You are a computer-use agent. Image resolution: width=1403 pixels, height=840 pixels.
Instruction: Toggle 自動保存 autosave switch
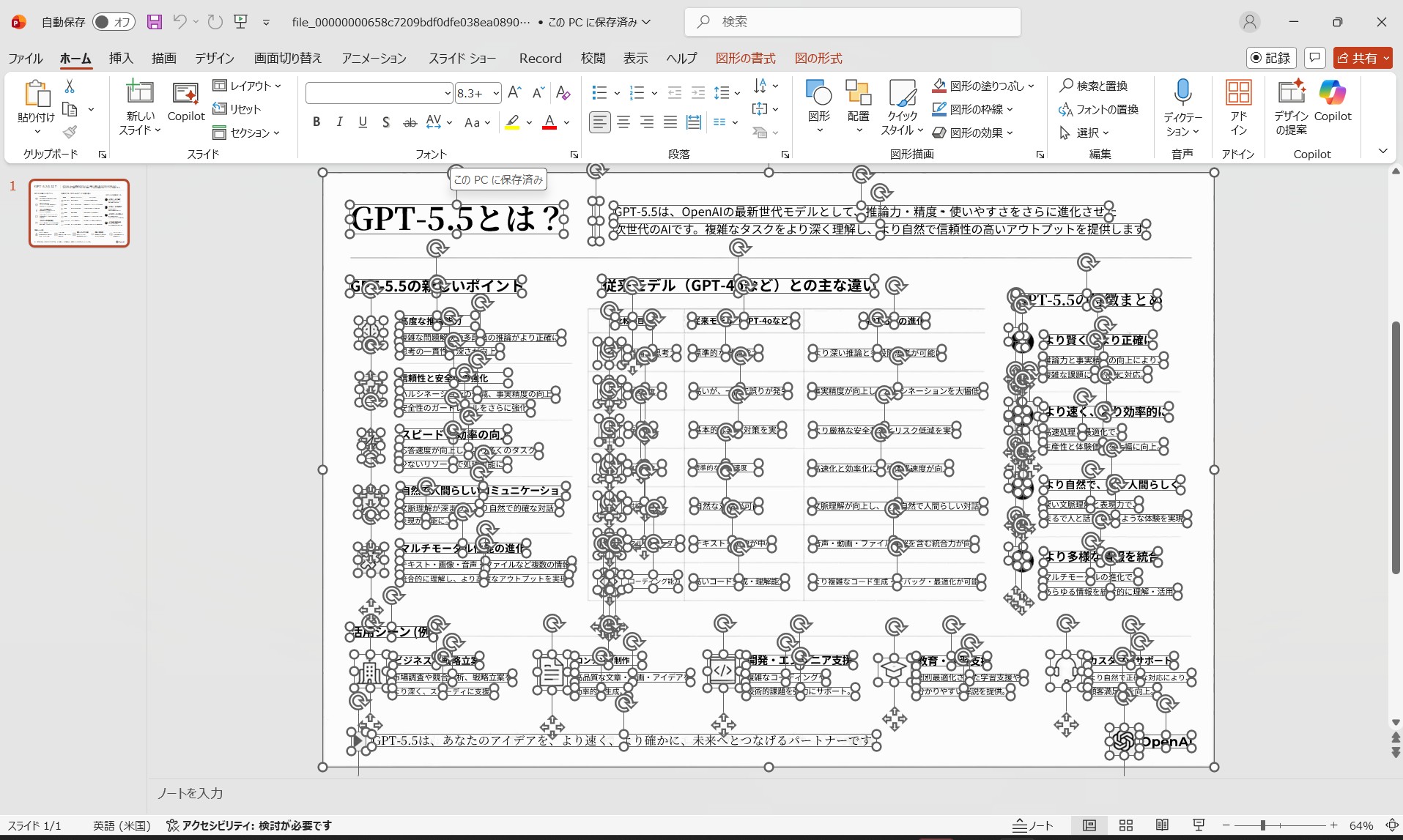click(113, 22)
